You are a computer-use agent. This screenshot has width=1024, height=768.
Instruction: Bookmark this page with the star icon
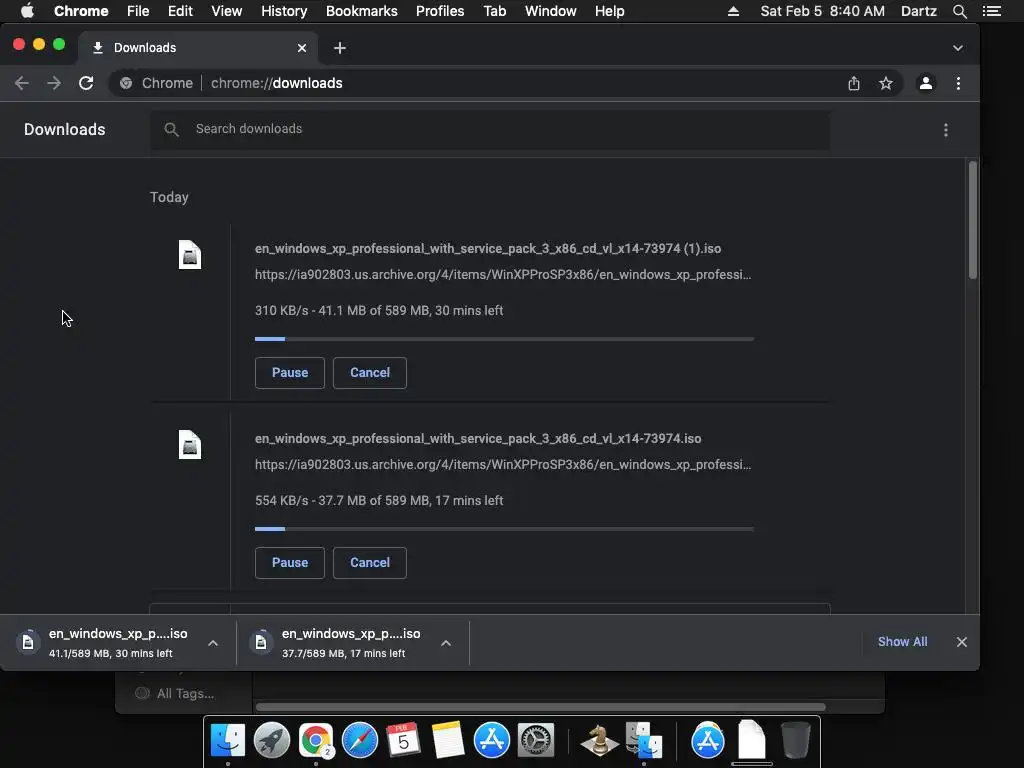886,83
